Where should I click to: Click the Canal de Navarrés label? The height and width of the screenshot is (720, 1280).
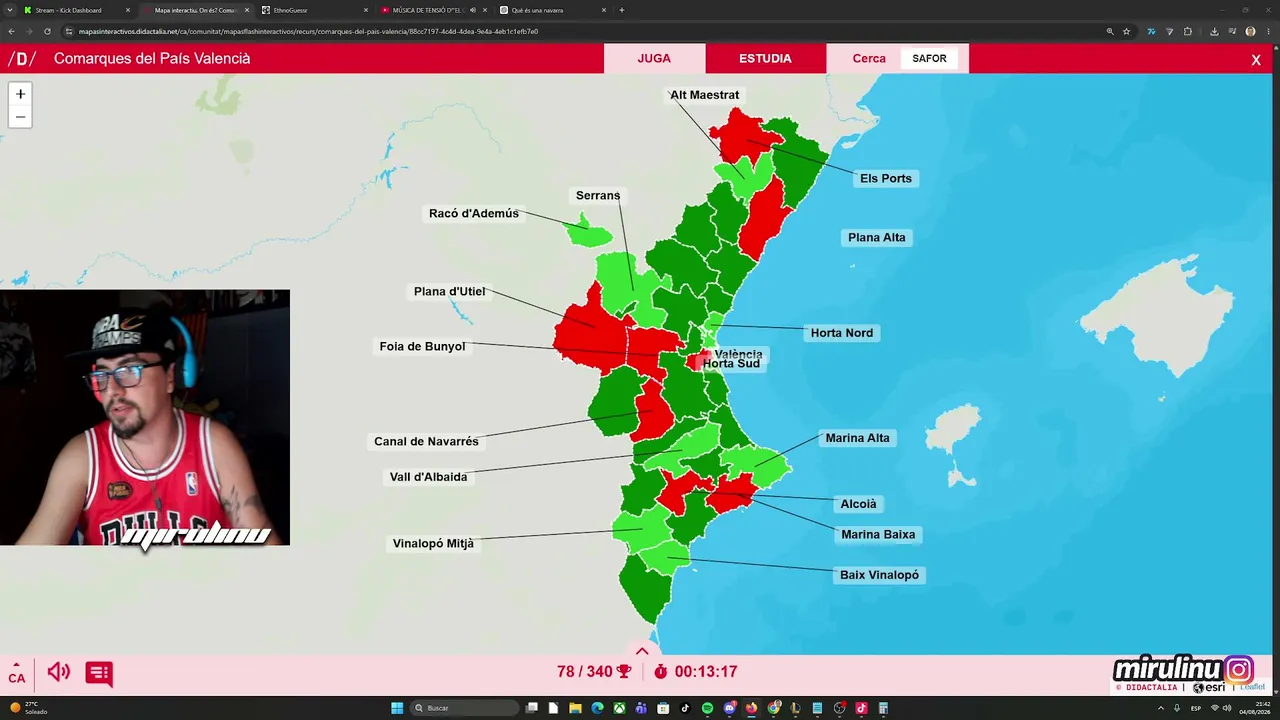[426, 441]
